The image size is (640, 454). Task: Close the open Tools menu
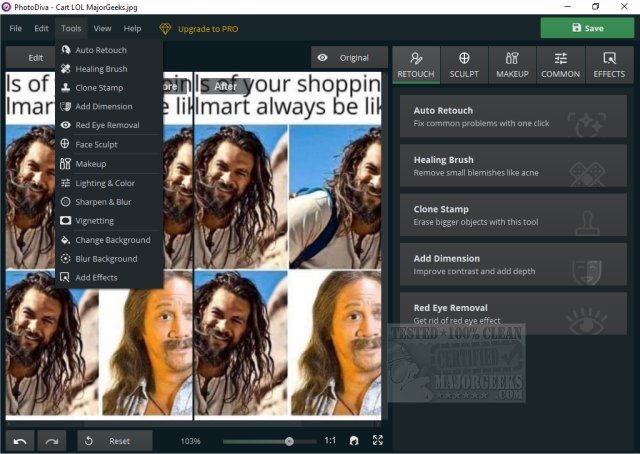(x=71, y=29)
